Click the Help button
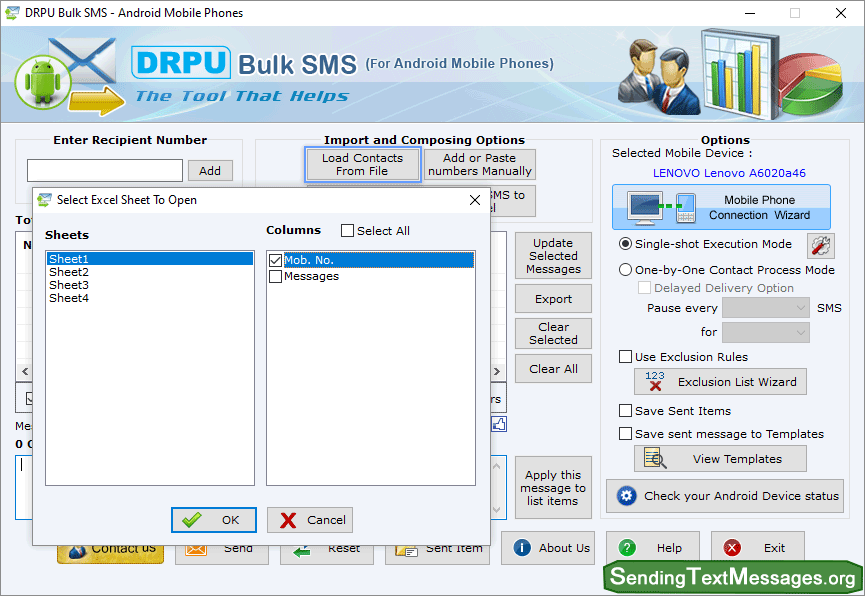The height and width of the screenshot is (596, 865). pyautogui.click(x=653, y=548)
